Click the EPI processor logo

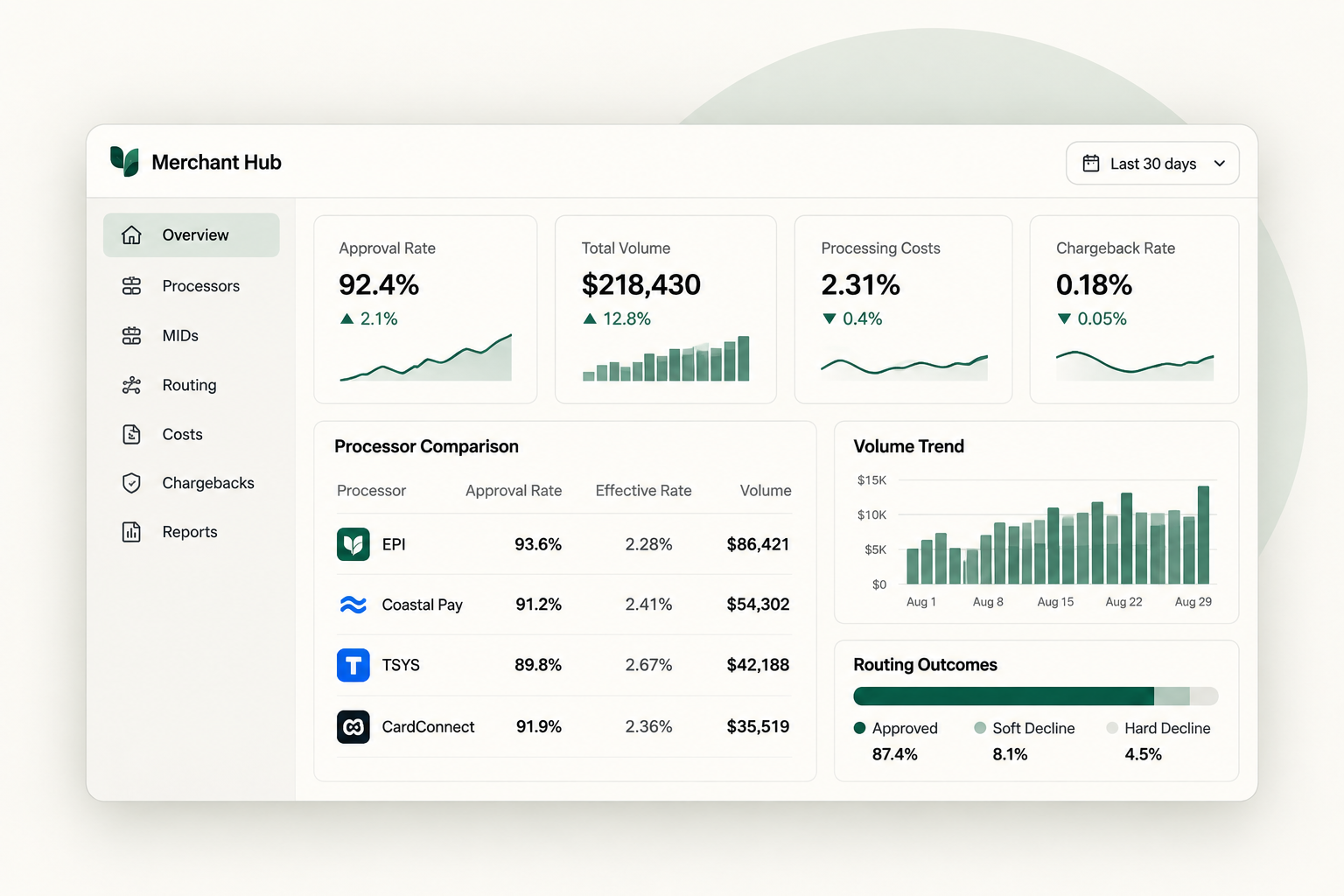click(353, 544)
